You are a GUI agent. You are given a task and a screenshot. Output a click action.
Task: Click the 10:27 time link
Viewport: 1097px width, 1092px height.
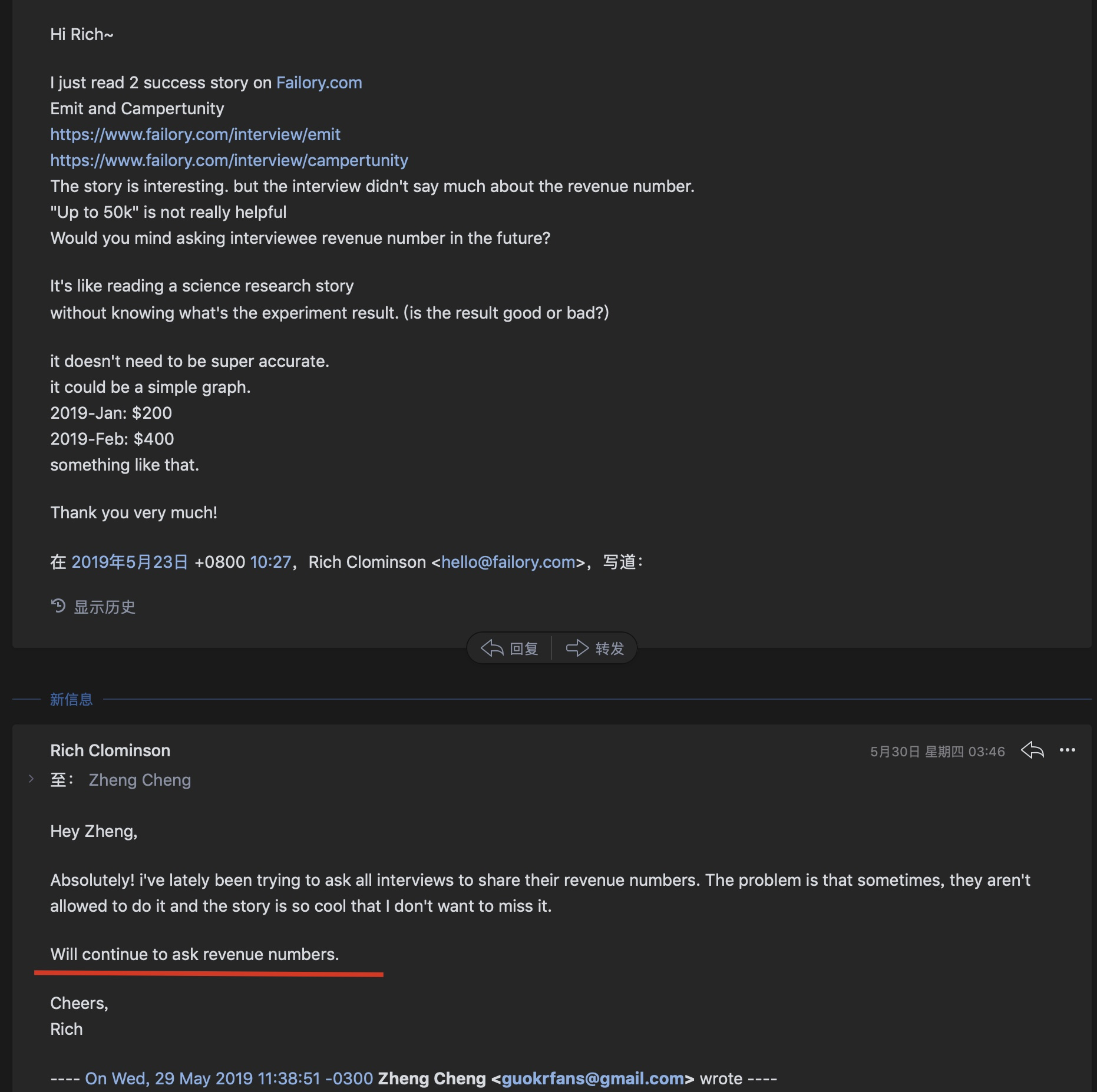[x=270, y=562]
